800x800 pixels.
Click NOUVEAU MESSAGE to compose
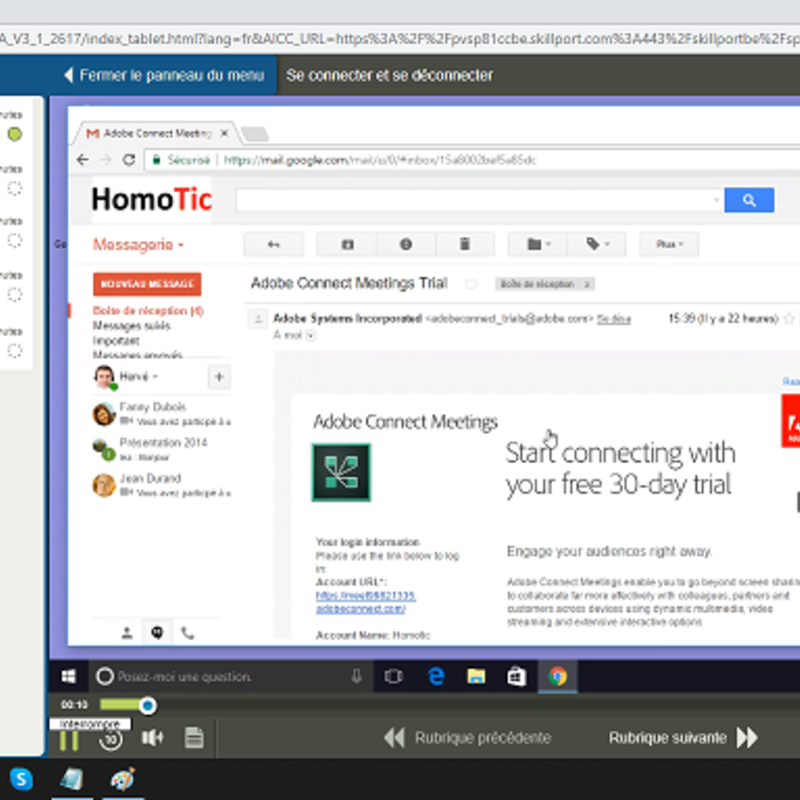pyautogui.click(x=147, y=284)
